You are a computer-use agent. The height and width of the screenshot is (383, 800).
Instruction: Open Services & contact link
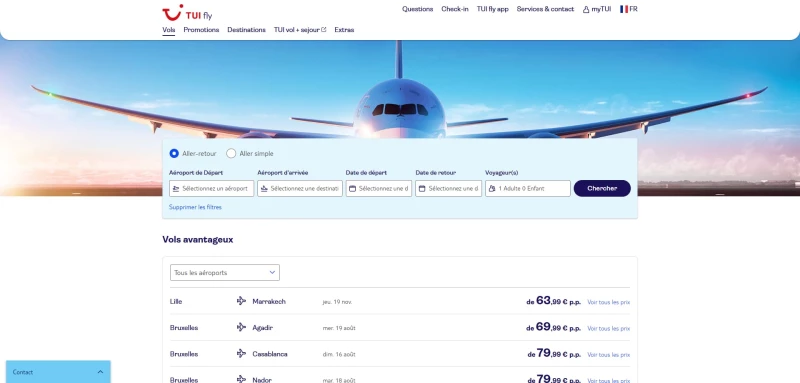545,9
